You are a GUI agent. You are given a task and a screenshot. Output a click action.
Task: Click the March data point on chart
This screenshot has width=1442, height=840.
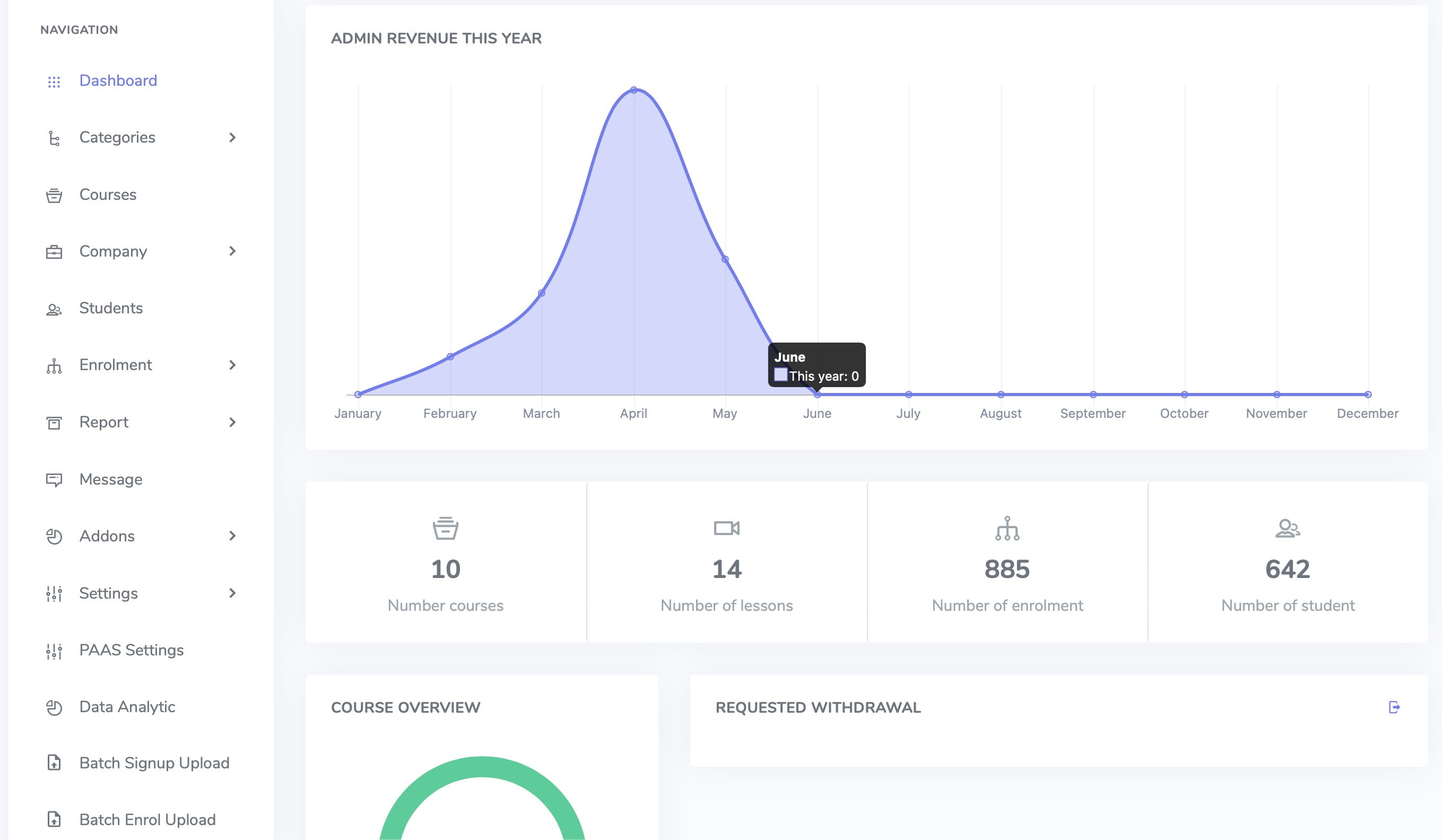click(541, 293)
